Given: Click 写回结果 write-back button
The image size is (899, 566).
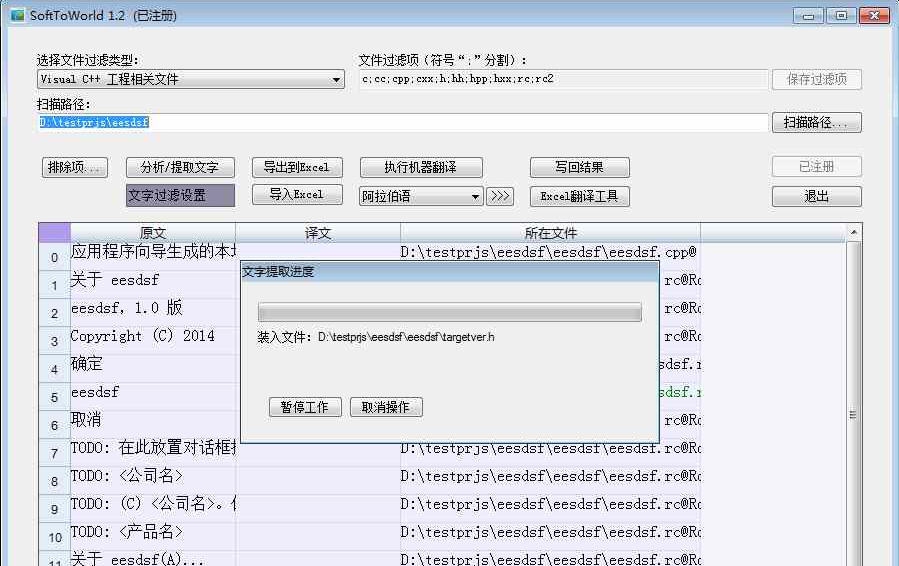Looking at the screenshot, I should (x=580, y=167).
